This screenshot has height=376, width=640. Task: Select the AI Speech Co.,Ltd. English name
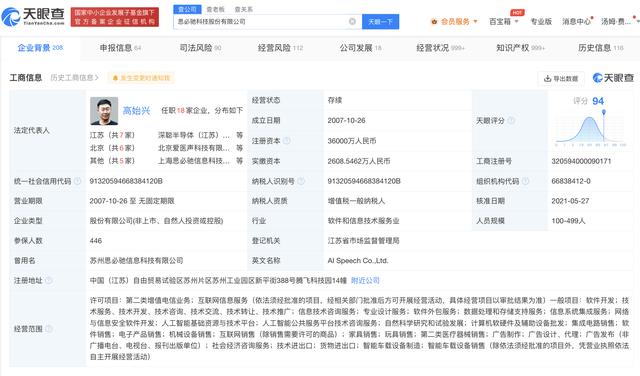358,260
